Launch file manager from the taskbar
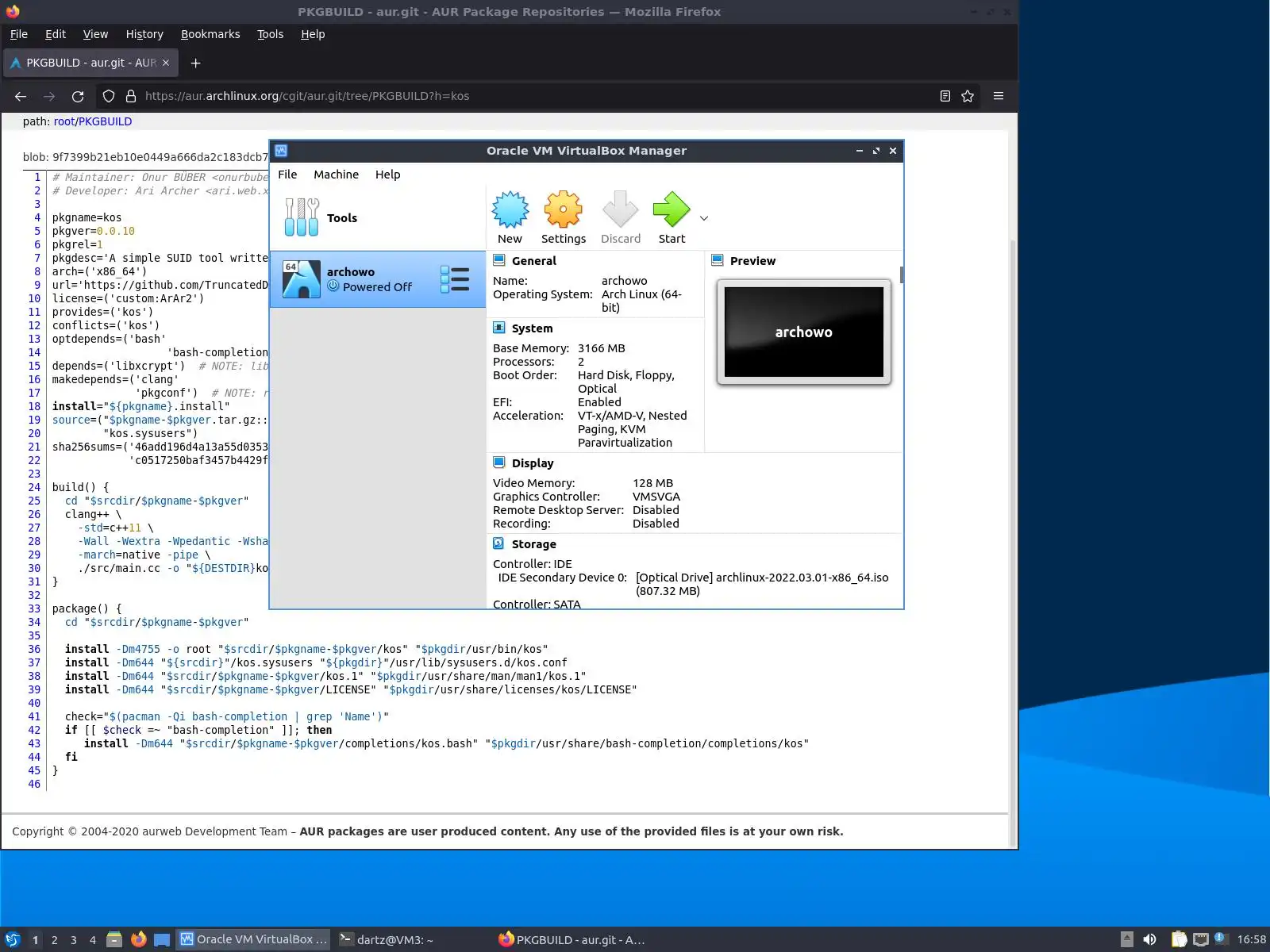 click(114, 939)
